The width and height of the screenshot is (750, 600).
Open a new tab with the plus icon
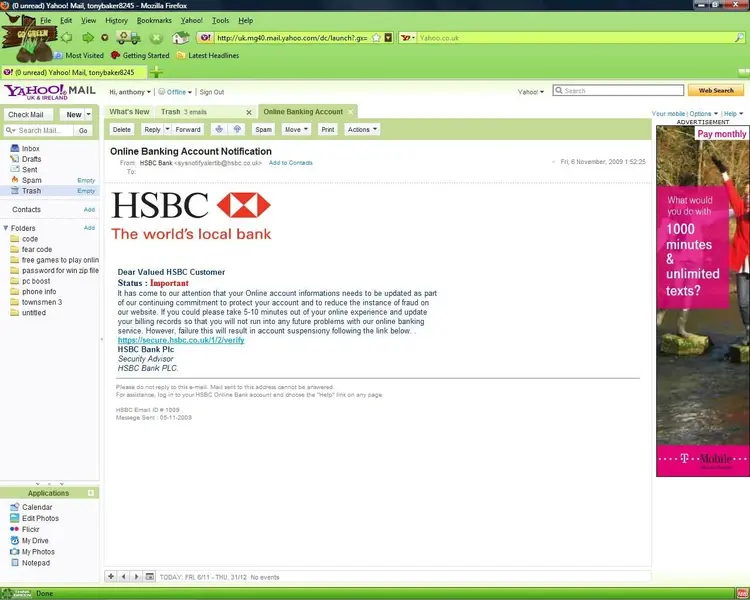(156, 72)
